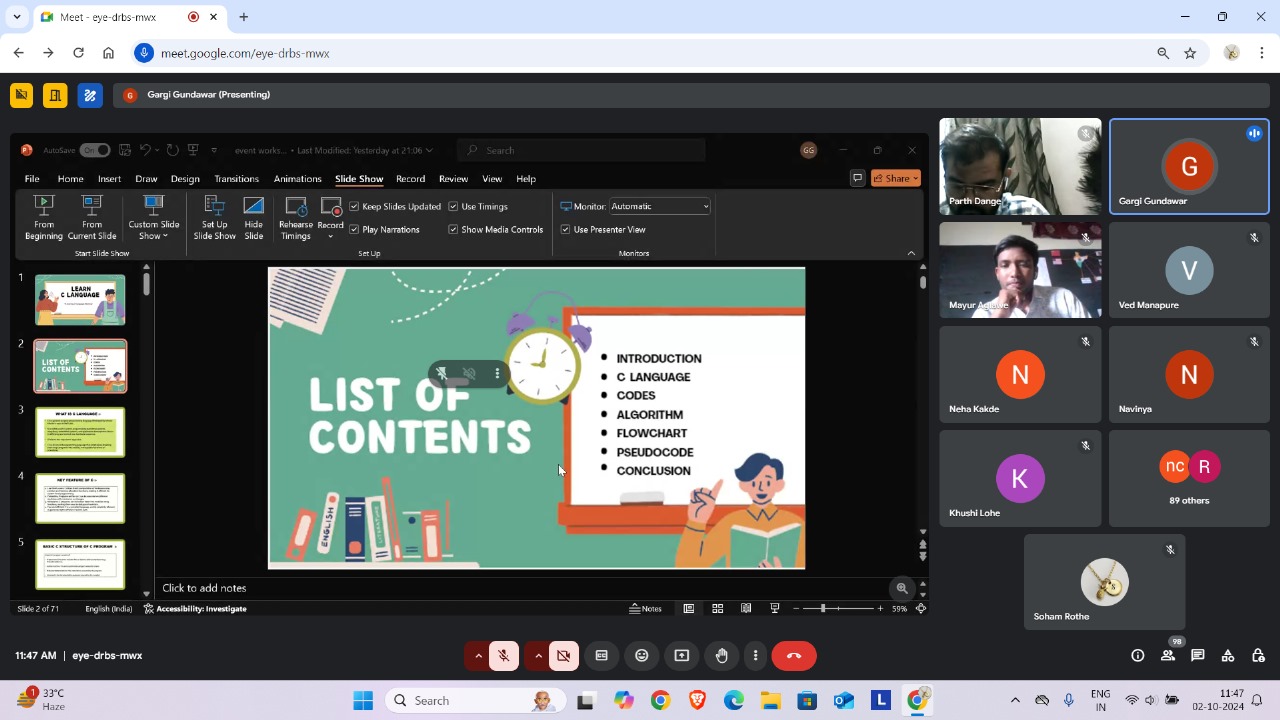The image size is (1280, 720).
Task: Open the emoji reactions button
Action: (642, 656)
